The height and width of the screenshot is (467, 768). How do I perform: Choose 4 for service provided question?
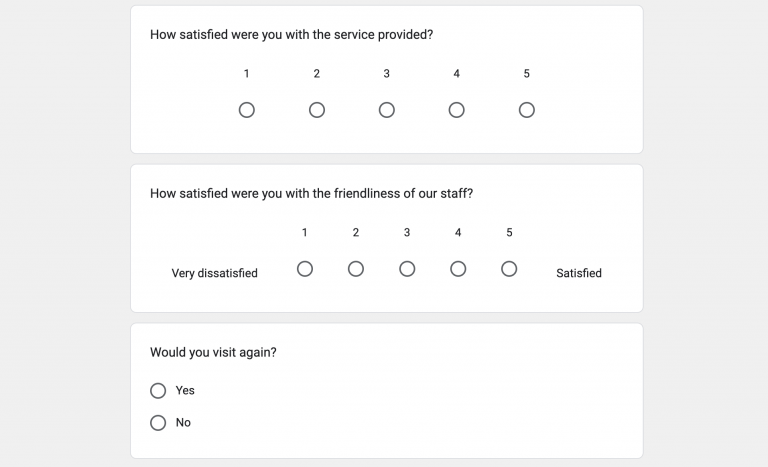click(x=457, y=110)
